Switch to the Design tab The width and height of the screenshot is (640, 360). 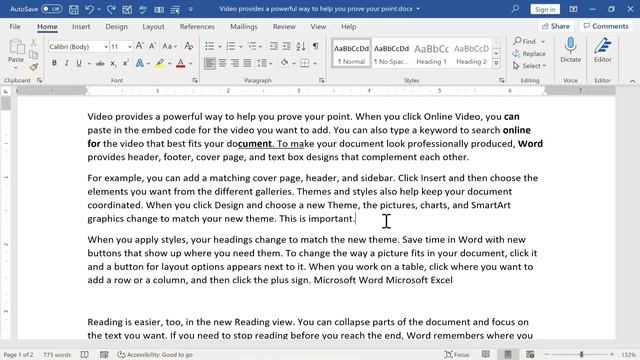pos(116,27)
